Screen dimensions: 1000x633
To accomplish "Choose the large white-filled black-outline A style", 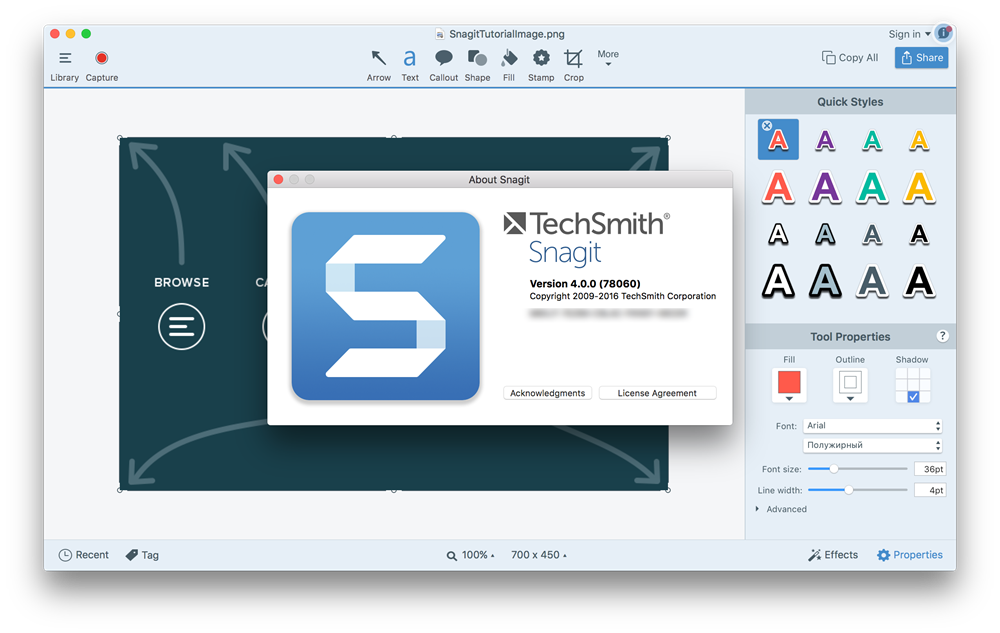I will (x=778, y=282).
